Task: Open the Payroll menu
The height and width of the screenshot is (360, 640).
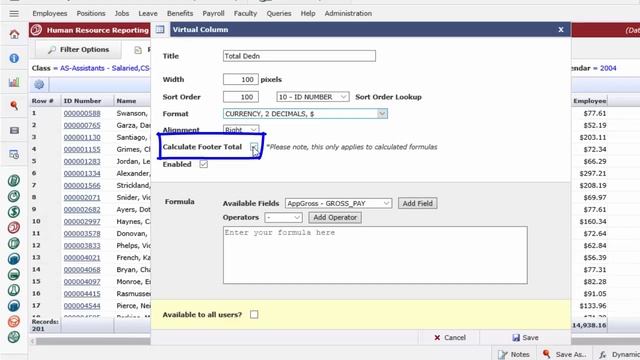Action: pyautogui.click(x=213, y=13)
